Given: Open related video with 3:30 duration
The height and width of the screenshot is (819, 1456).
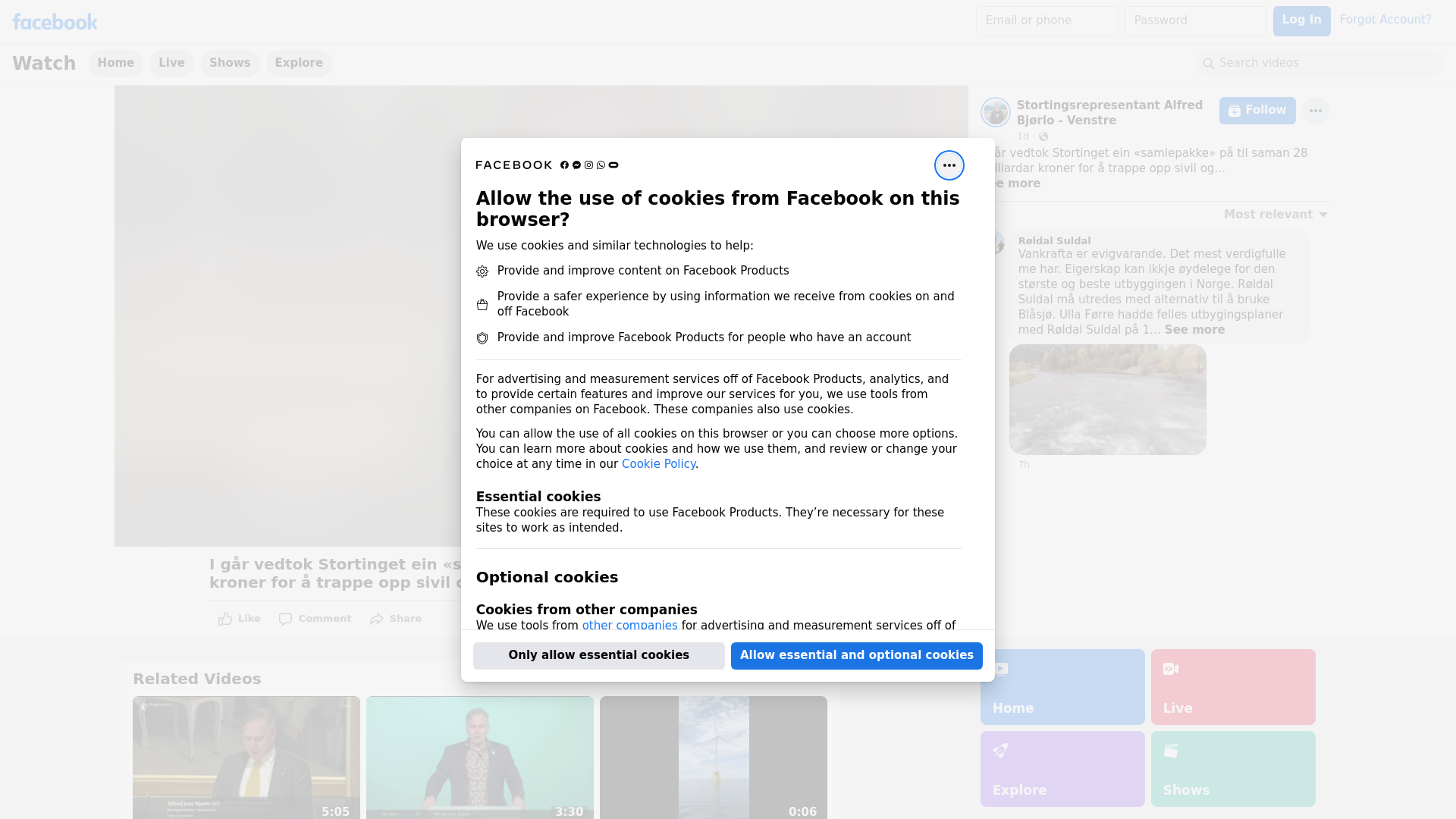Looking at the screenshot, I should (480, 758).
